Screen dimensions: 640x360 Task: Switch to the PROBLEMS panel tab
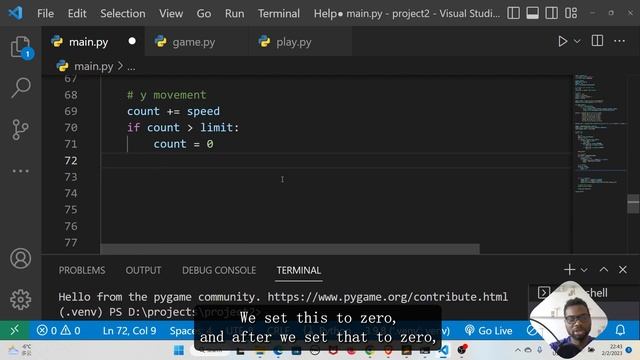pos(82,270)
